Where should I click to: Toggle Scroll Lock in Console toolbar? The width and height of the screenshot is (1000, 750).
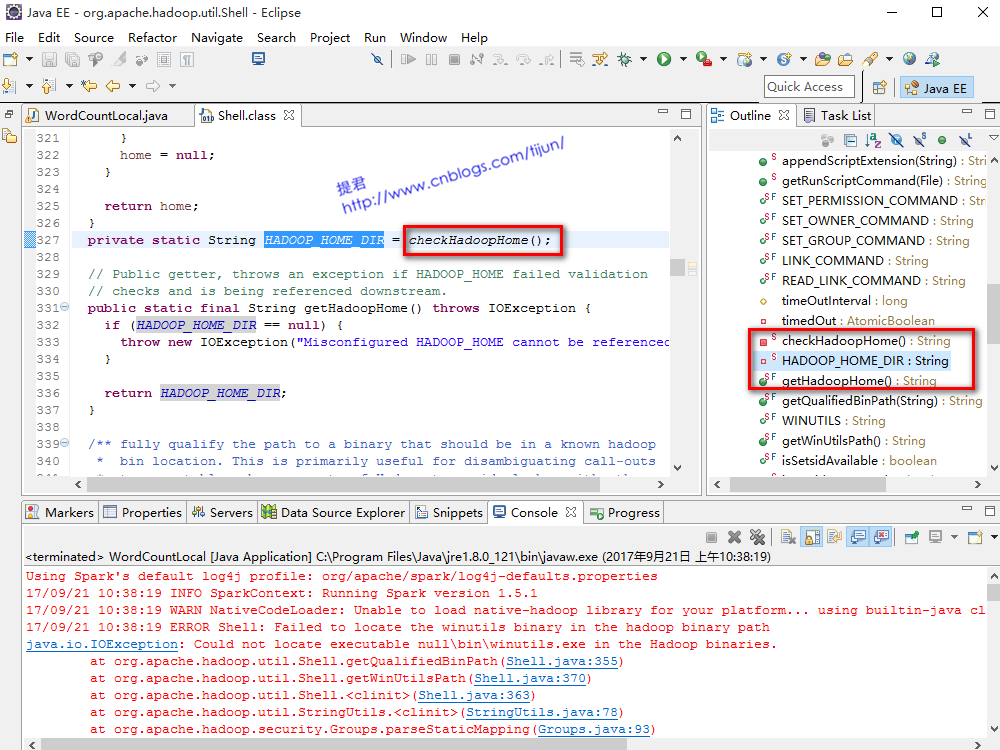pos(812,538)
